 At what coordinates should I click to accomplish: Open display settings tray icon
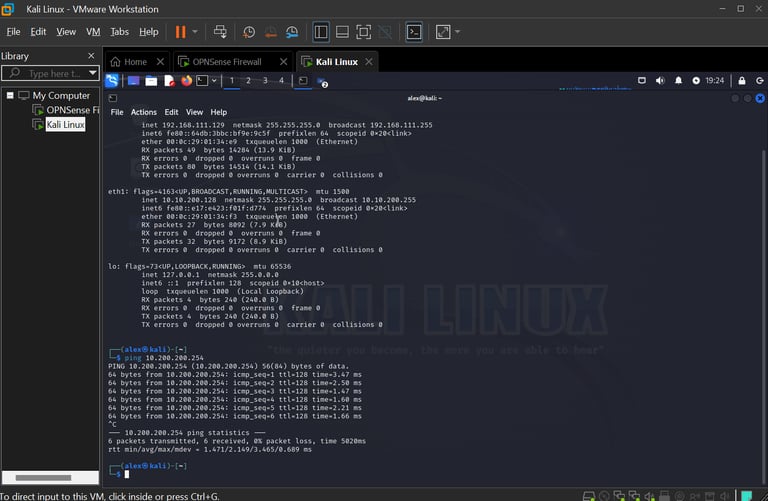coord(642,80)
